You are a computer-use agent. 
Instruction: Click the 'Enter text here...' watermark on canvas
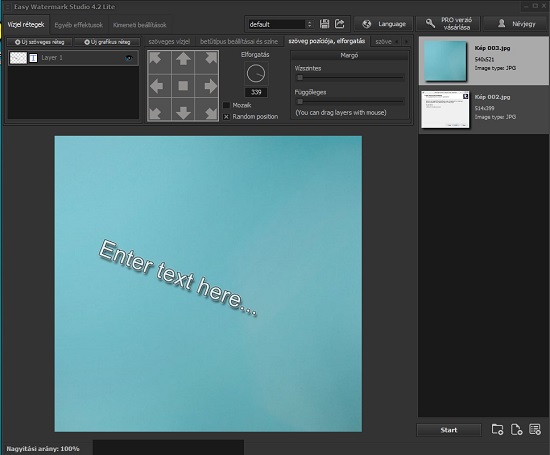[178, 278]
